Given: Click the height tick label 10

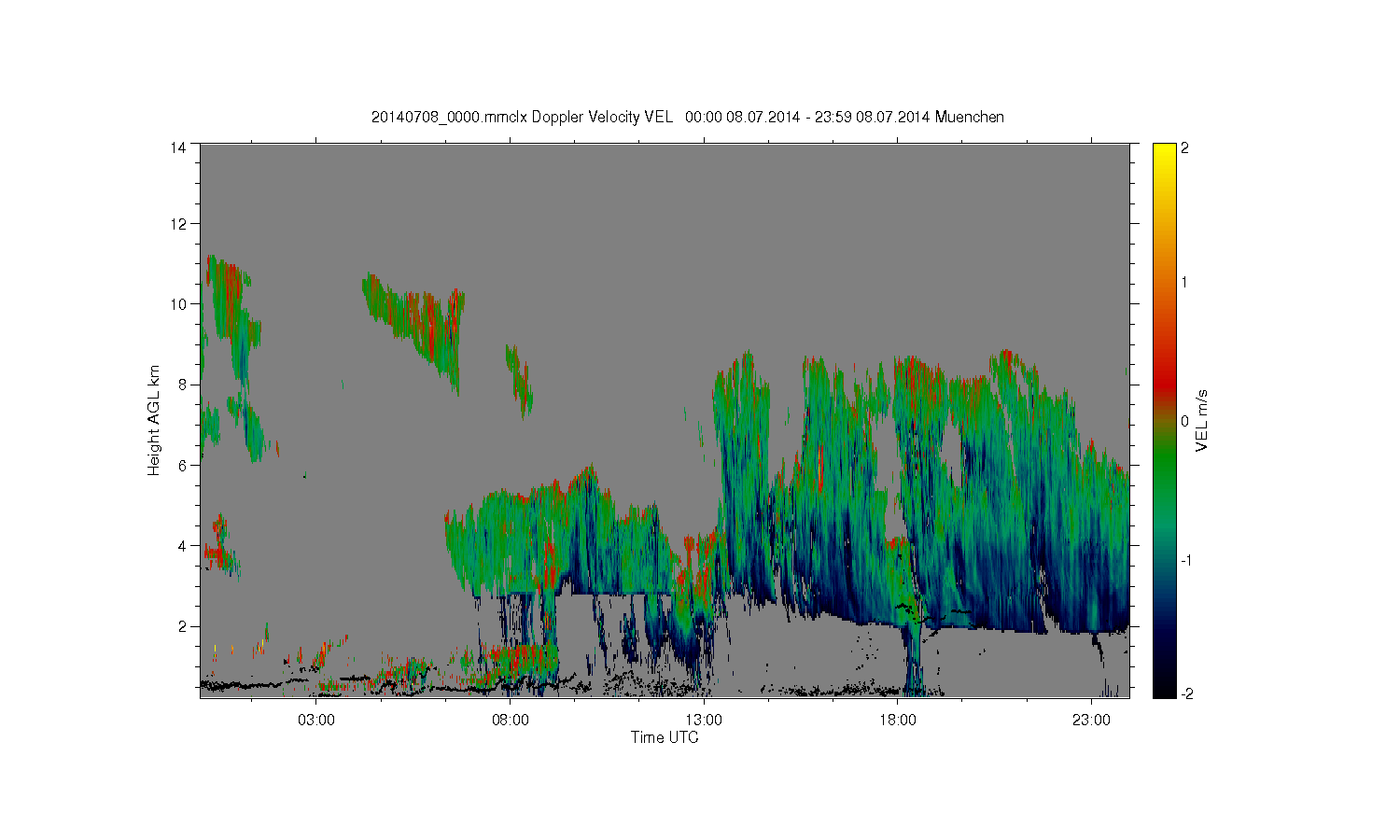Looking at the screenshot, I should (x=178, y=304).
